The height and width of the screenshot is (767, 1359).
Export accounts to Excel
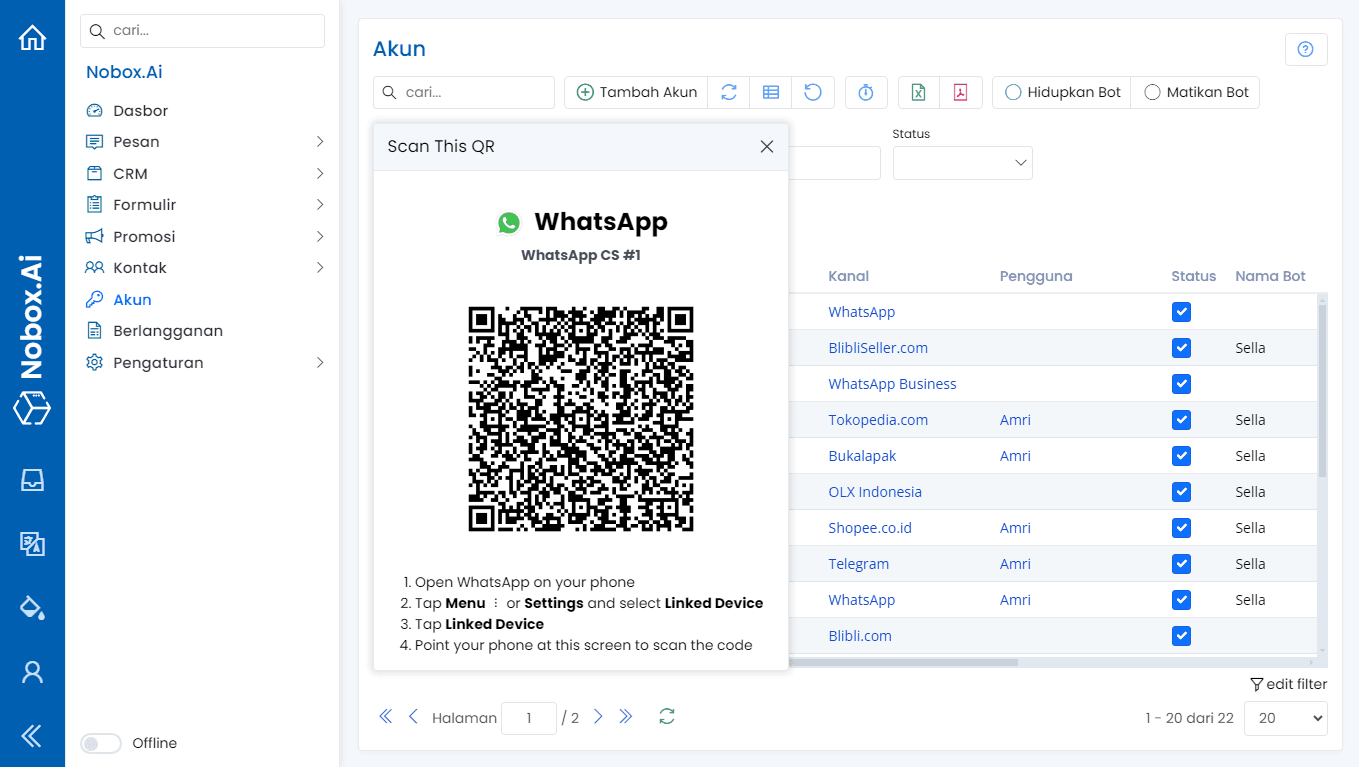pyautogui.click(x=918, y=92)
